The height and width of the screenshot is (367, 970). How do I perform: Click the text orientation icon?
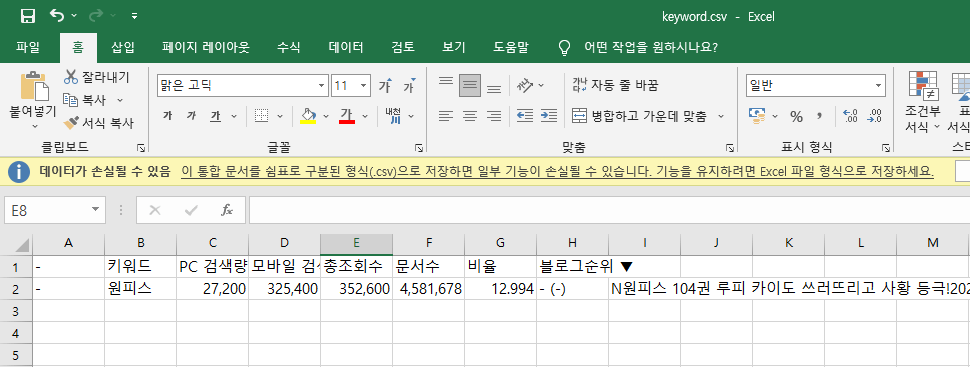525,85
